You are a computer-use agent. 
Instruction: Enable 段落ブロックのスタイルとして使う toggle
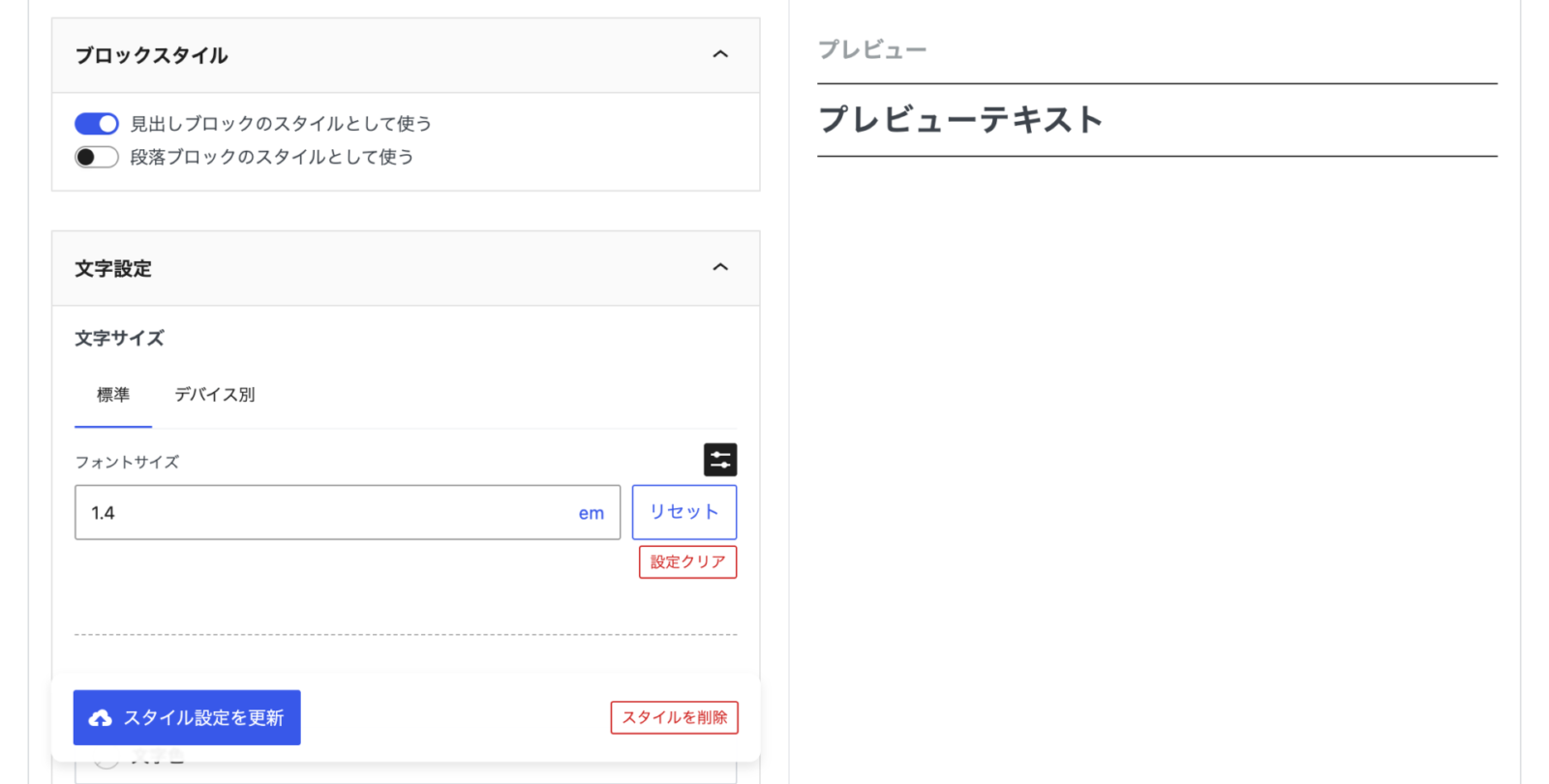click(97, 157)
